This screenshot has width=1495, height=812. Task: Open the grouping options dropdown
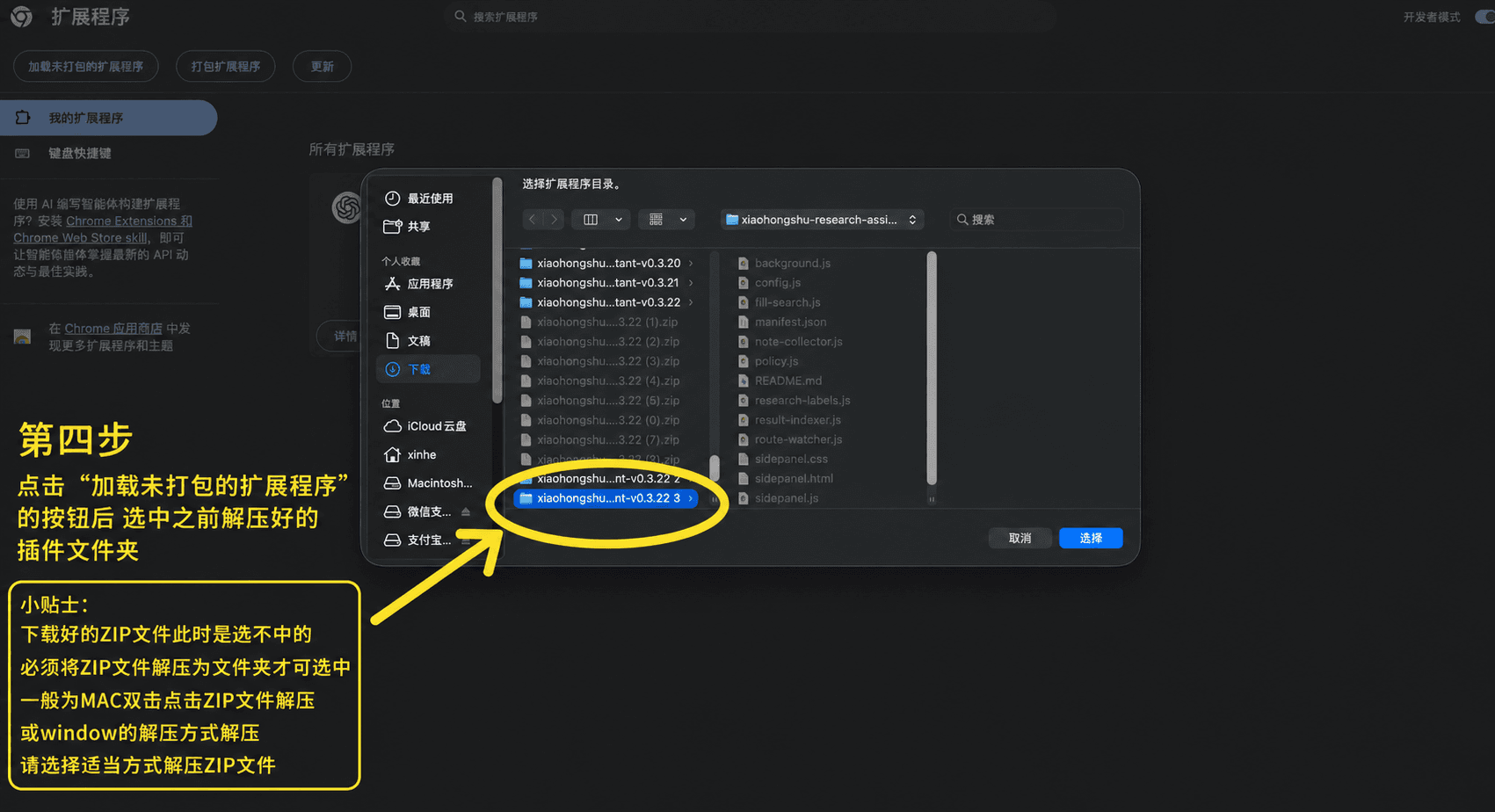coord(667,220)
